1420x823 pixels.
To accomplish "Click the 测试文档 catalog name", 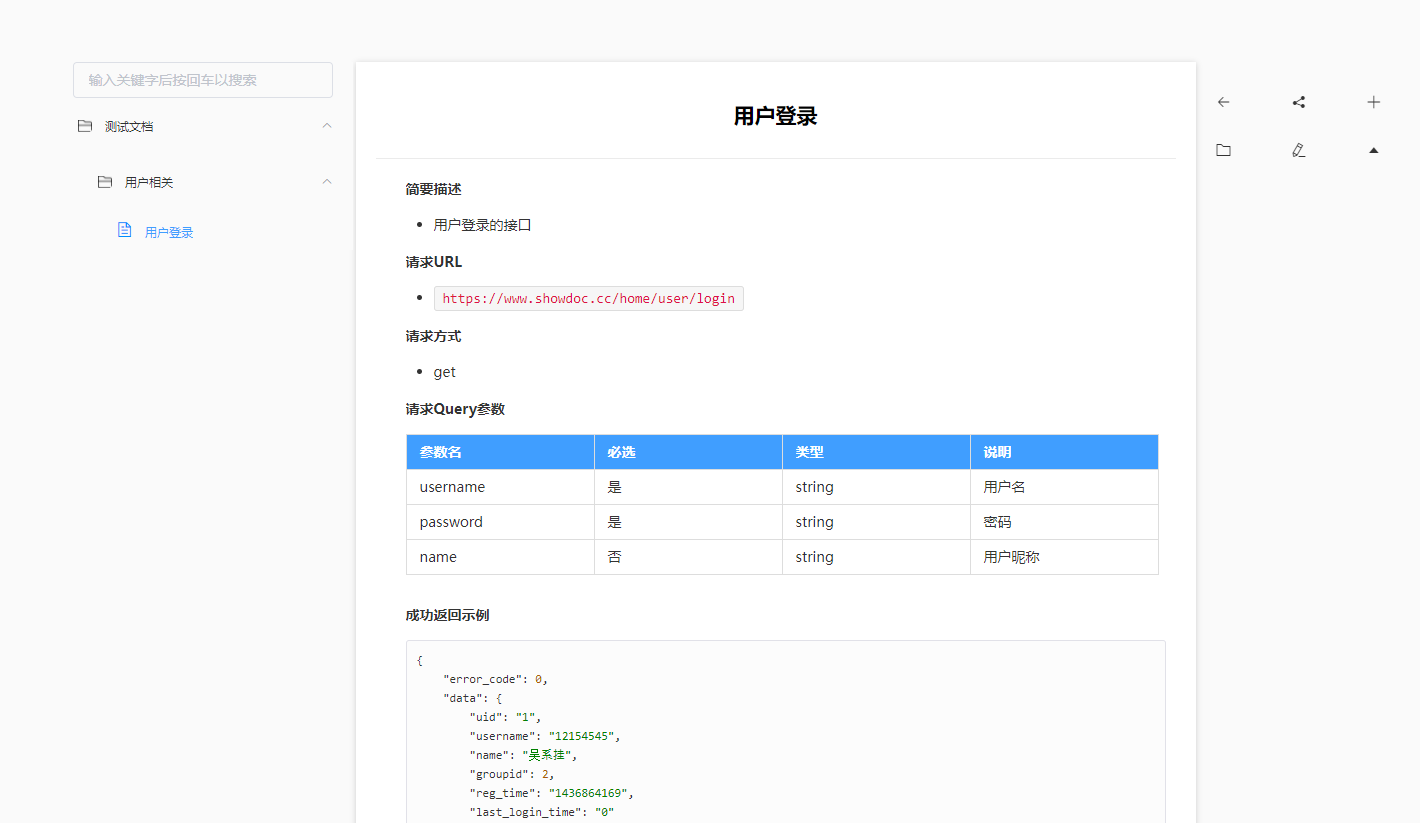I will [127, 126].
